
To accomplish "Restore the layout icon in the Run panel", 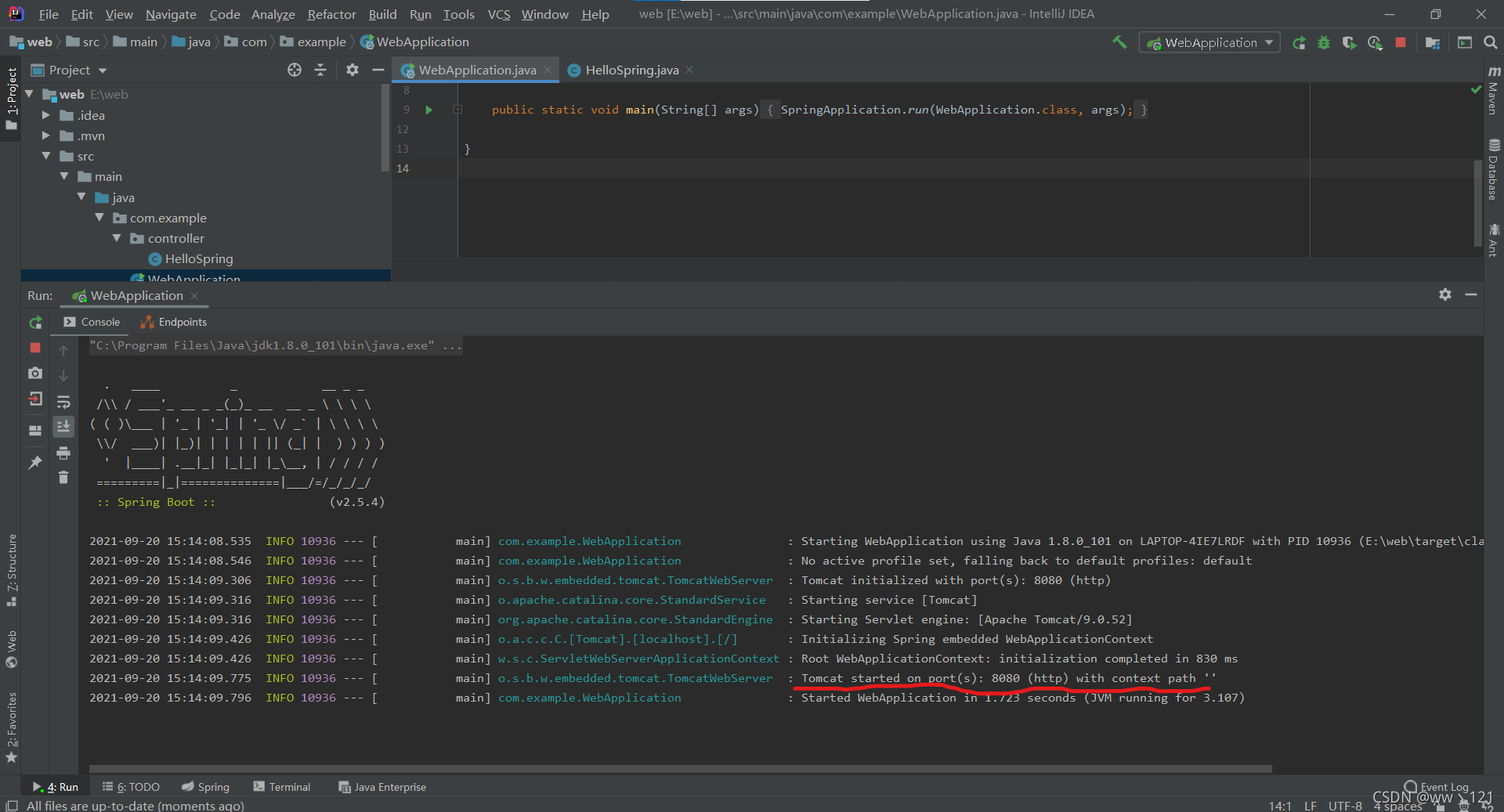I will [x=35, y=431].
